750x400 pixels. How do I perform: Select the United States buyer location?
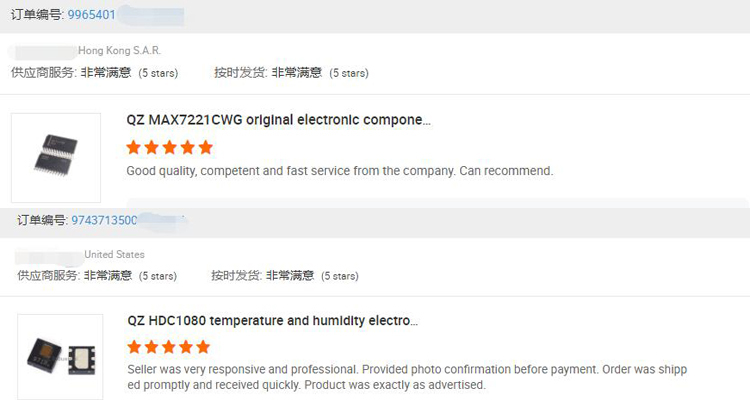coord(114,254)
